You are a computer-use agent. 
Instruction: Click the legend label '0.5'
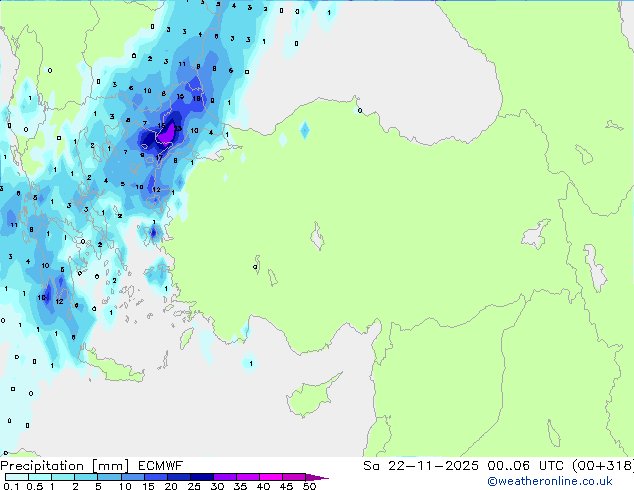(34, 486)
